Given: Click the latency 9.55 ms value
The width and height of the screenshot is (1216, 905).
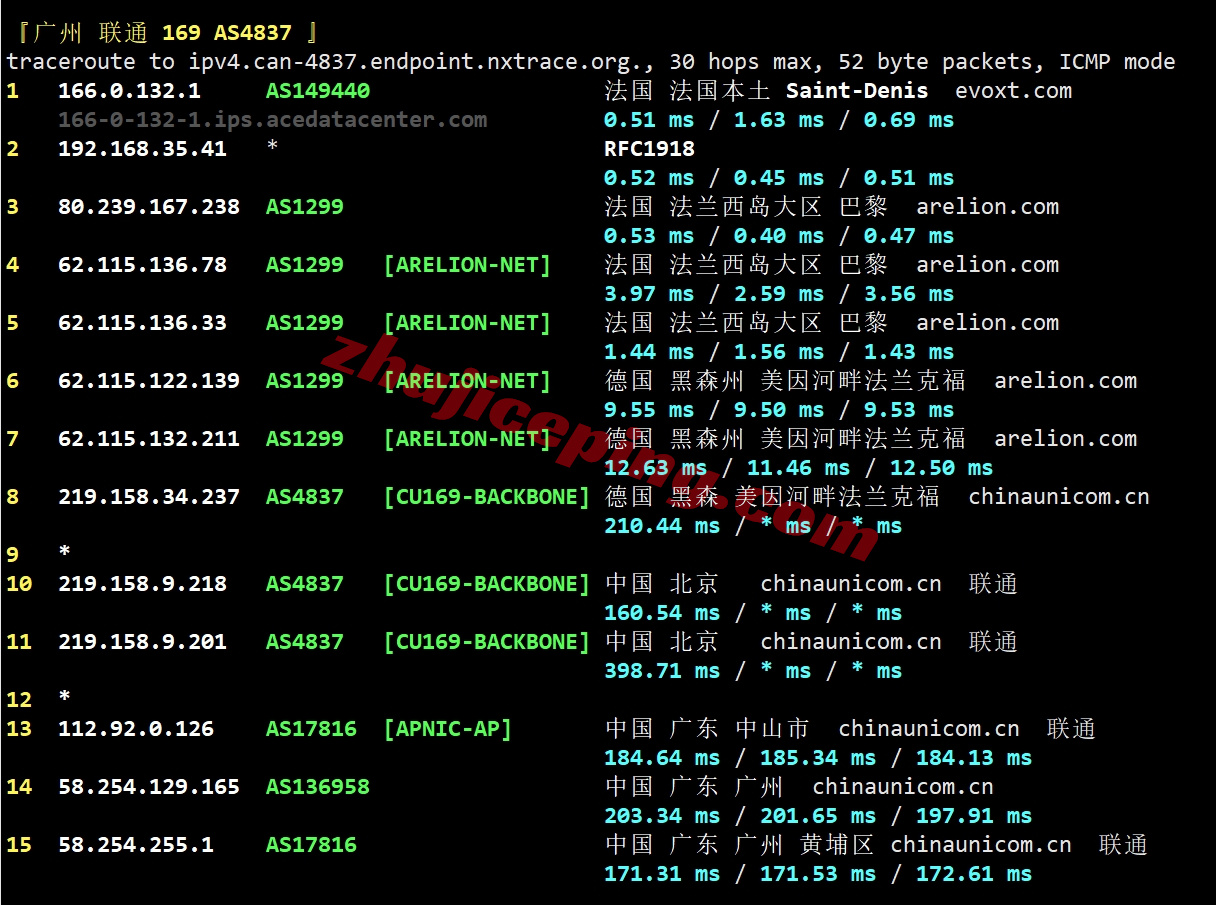Looking at the screenshot, I should click(649, 410).
